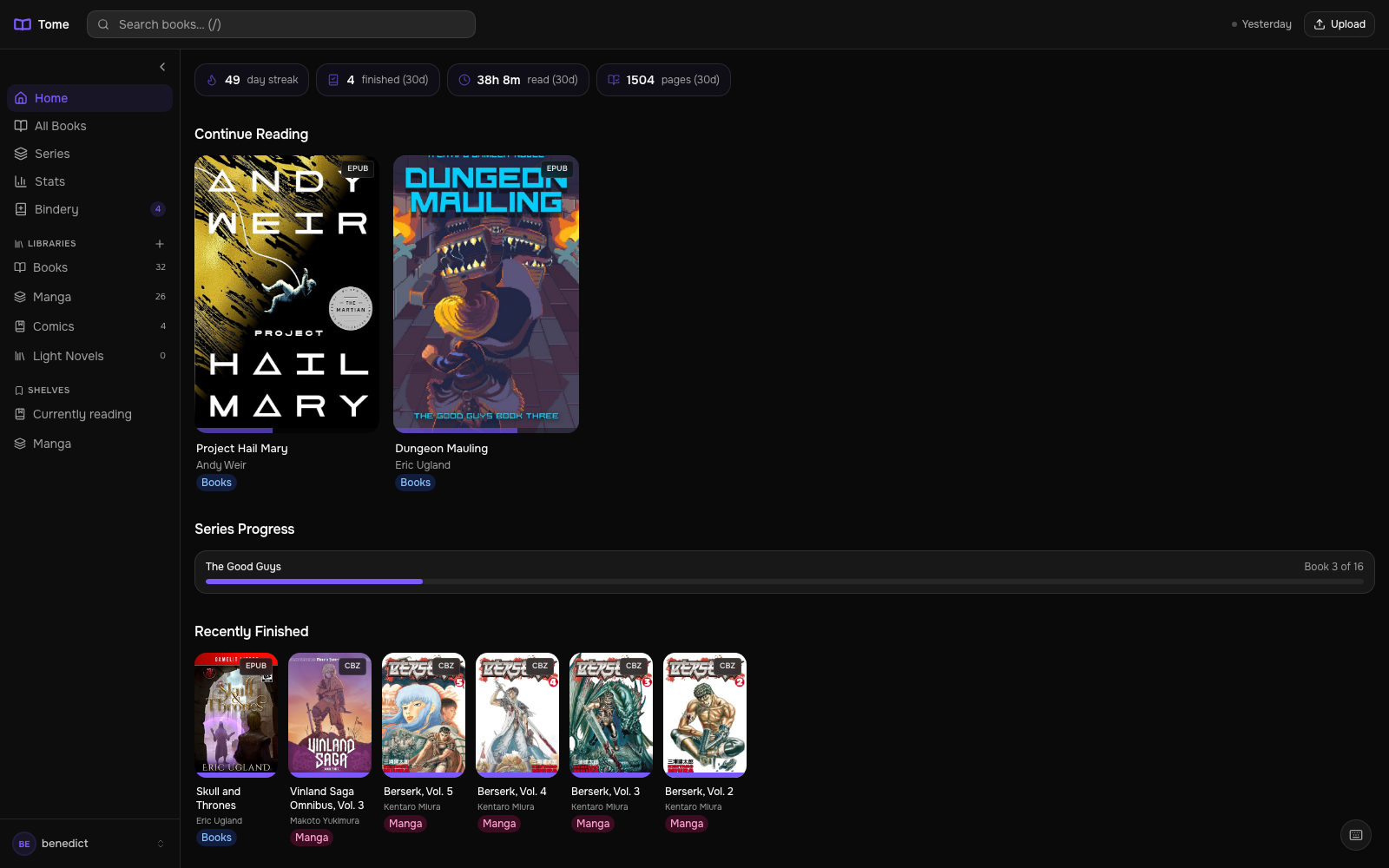Open the Berserk, Vol. 5 cover
The height and width of the screenshot is (868, 1389).
click(x=424, y=715)
